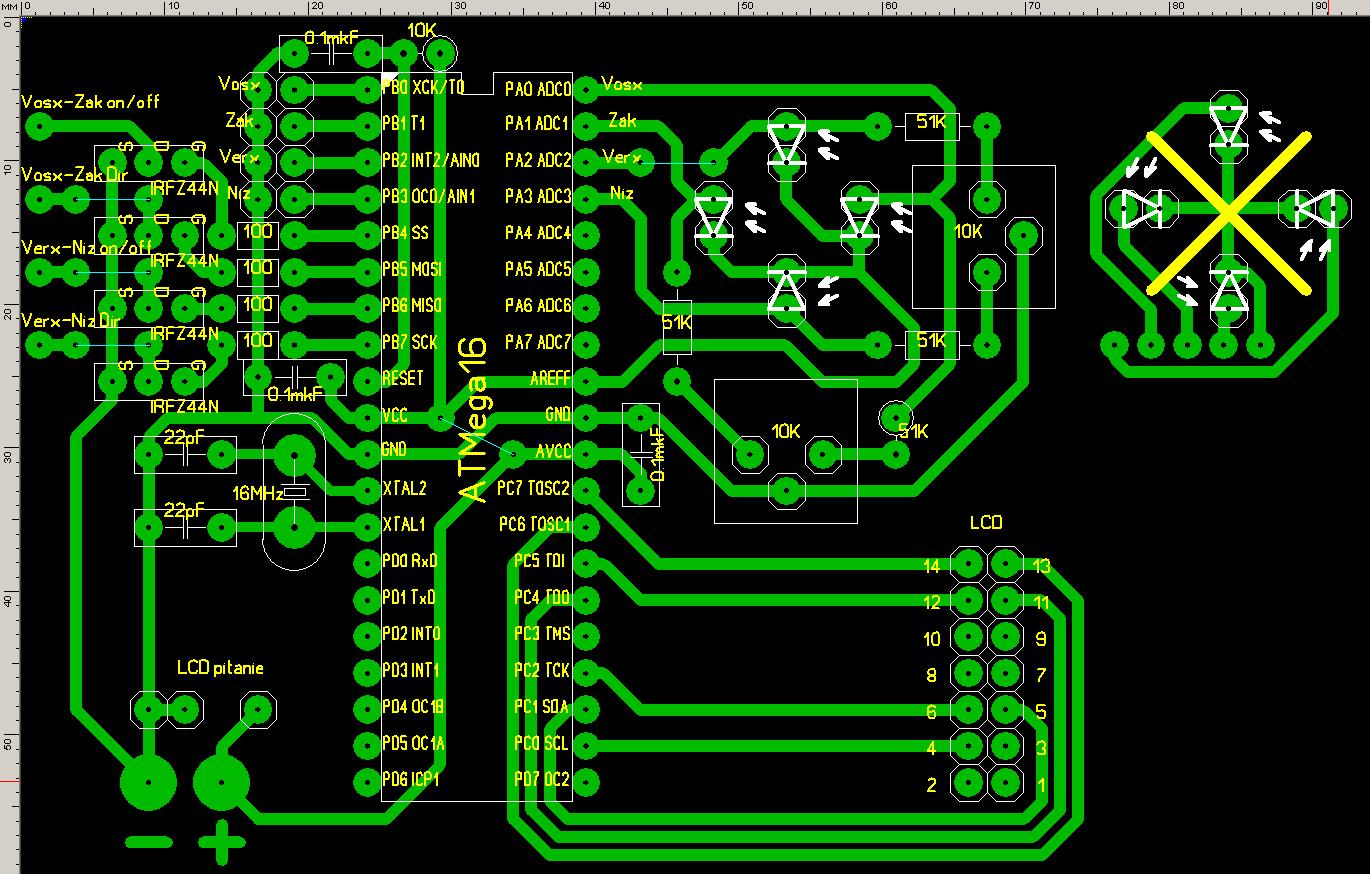This screenshot has height=874, width=1370.
Task: Select the "PB0 XCK/T0" pin label
Action: (424, 87)
